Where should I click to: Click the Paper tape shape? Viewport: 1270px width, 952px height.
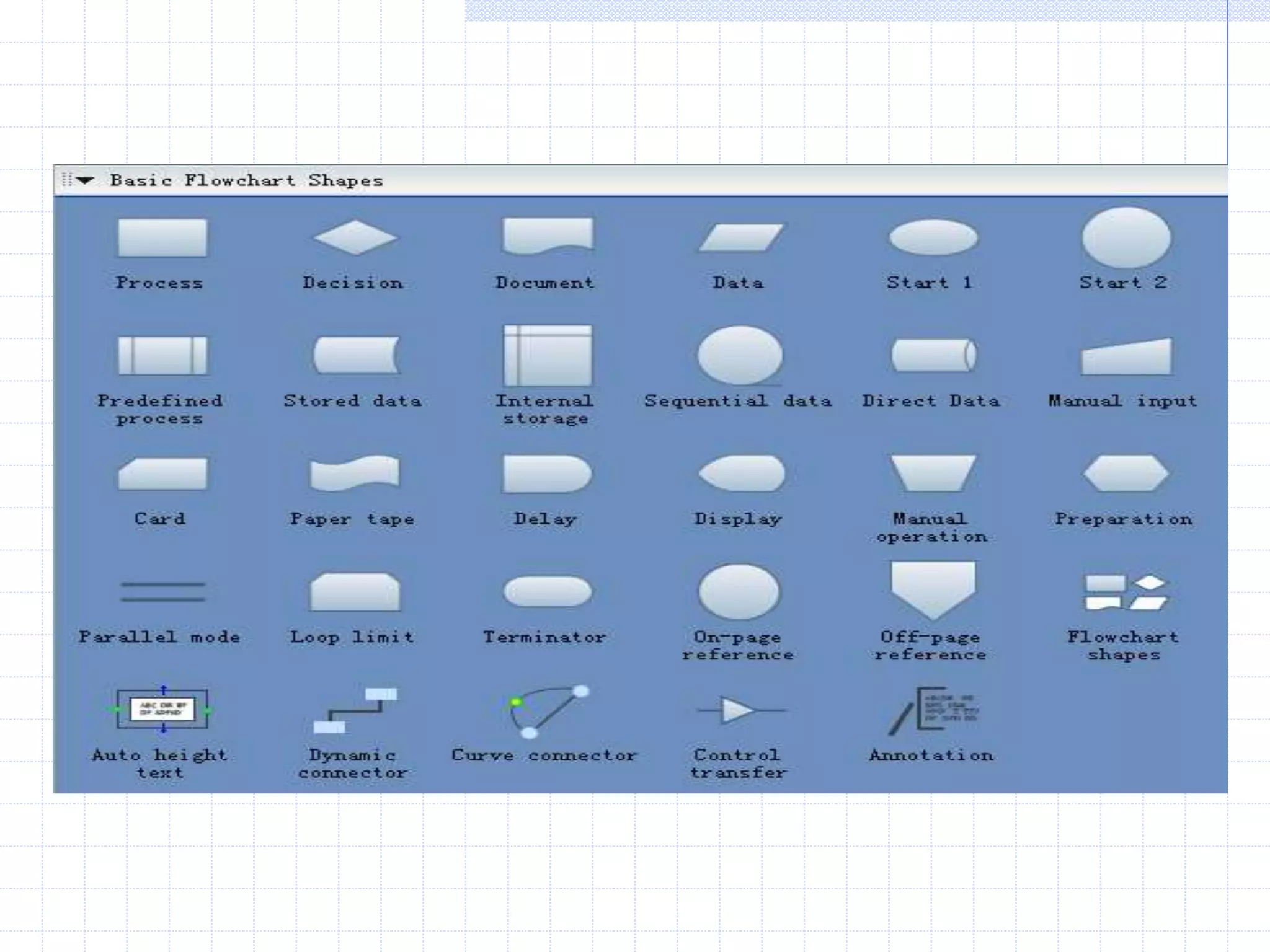[355, 473]
